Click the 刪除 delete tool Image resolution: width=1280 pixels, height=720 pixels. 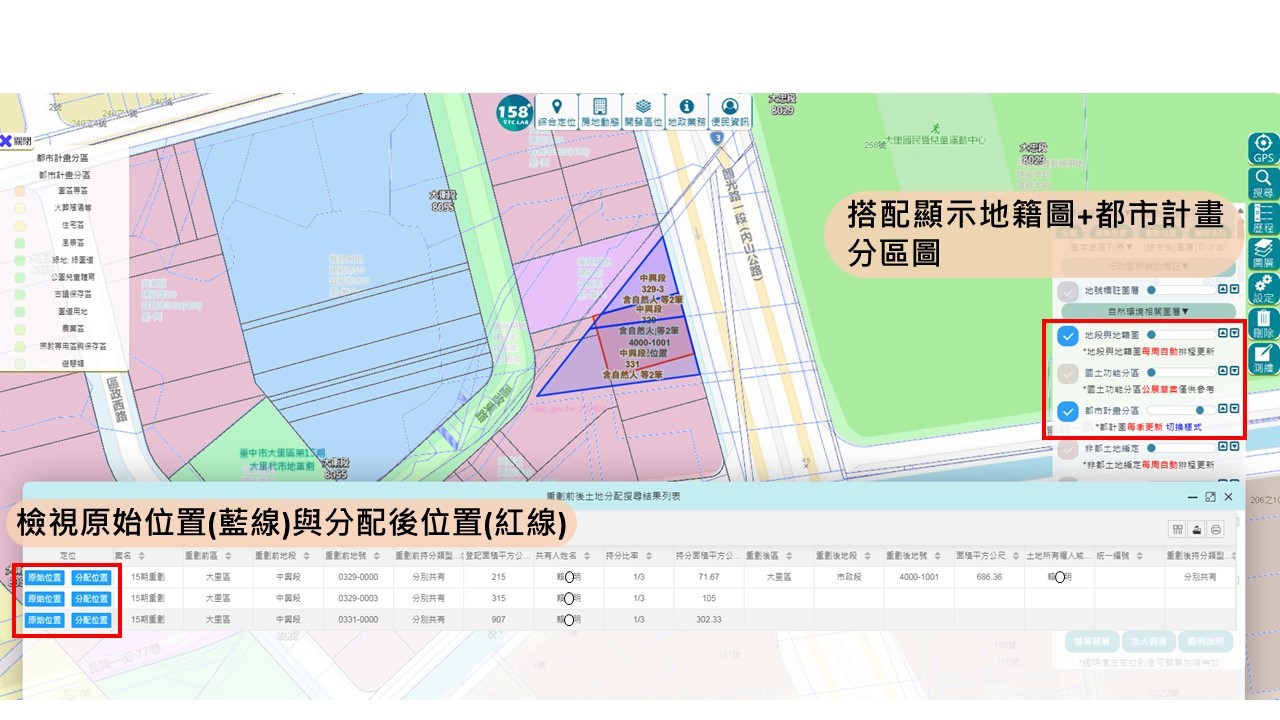(x=1263, y=324)
